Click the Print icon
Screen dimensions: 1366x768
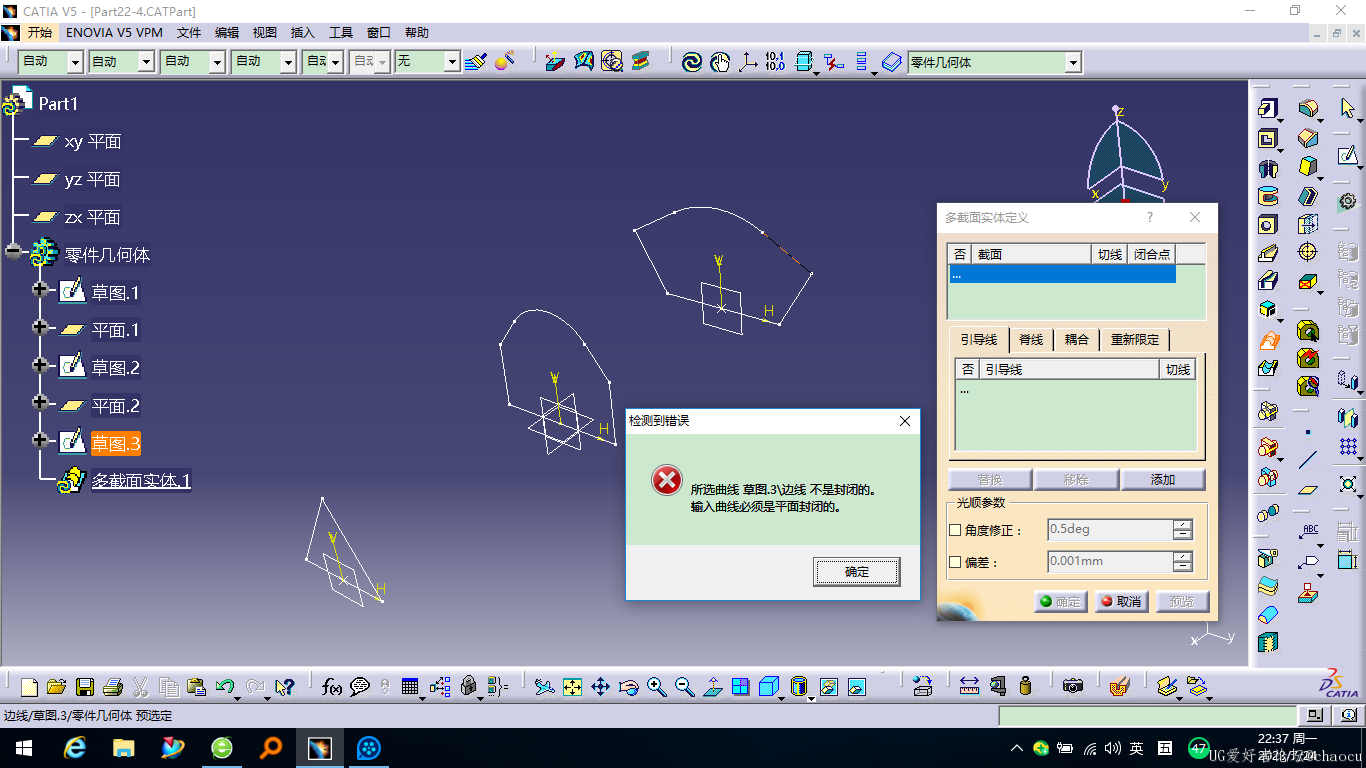[x=113, y=687]
